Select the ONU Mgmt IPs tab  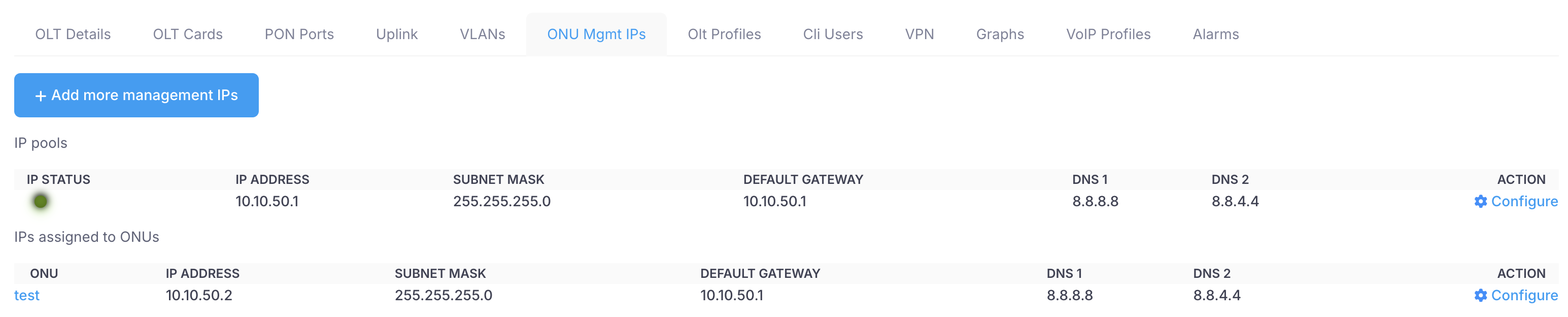(596, 34)
